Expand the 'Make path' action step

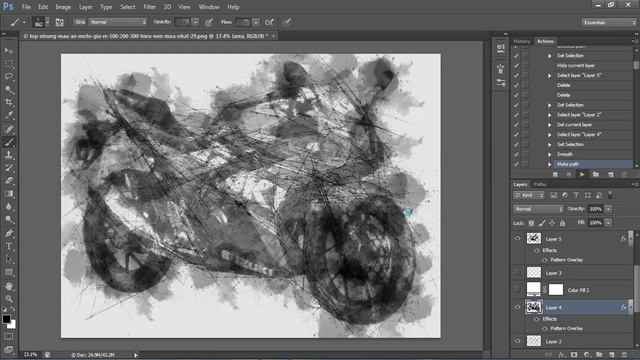pos(549,164)
